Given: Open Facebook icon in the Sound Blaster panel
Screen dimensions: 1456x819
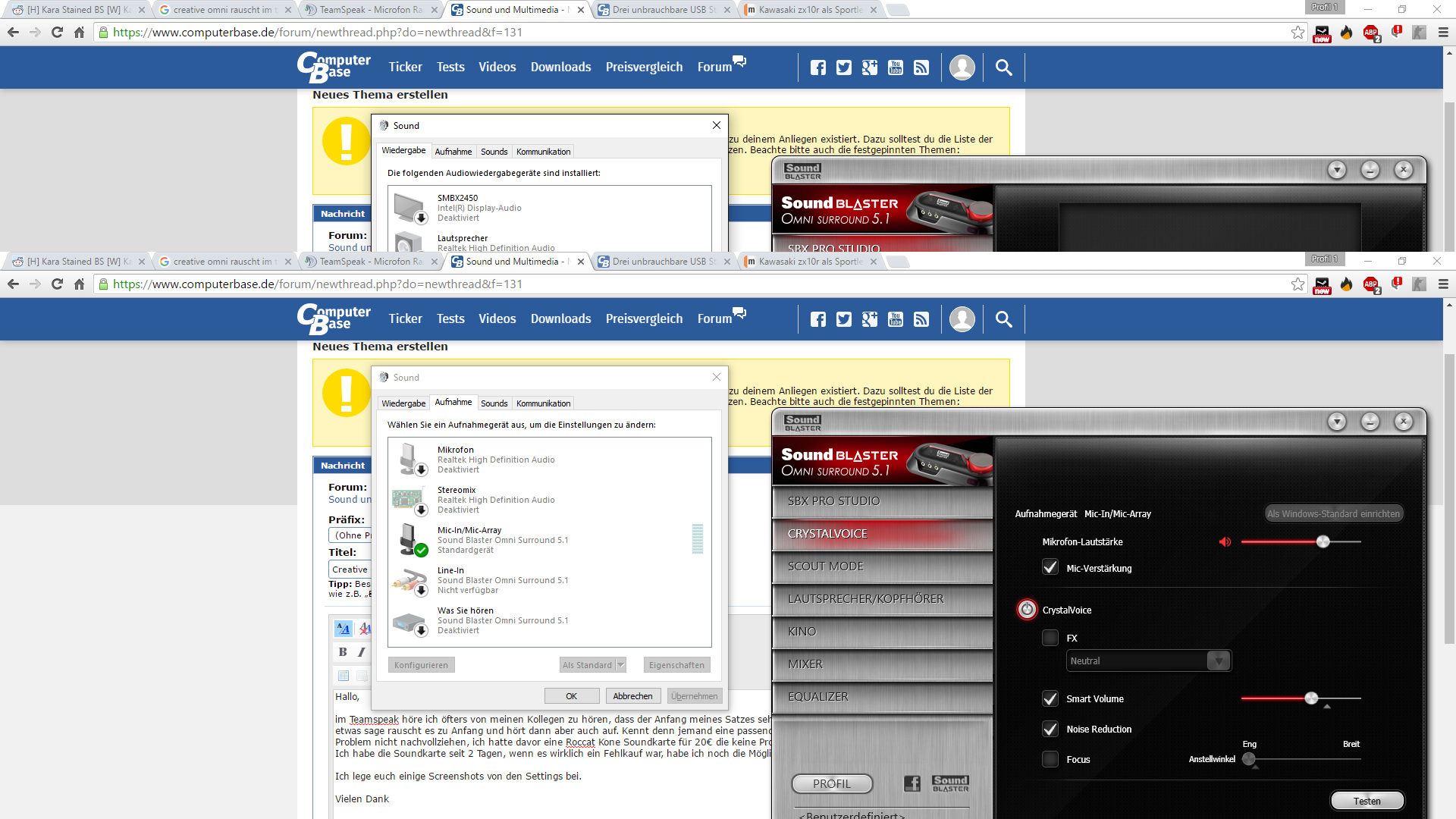Looking at the screenshot, I should (x=912, y=783).
